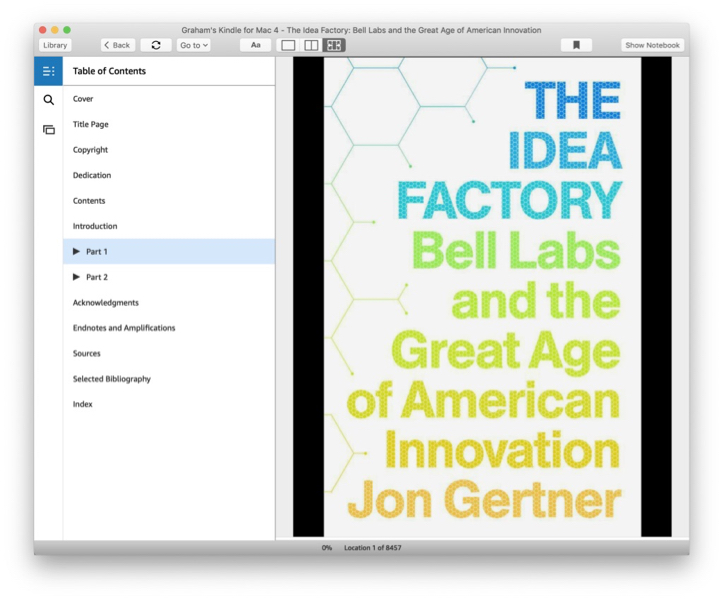Open the Go to dropdown

click(194, 45)
